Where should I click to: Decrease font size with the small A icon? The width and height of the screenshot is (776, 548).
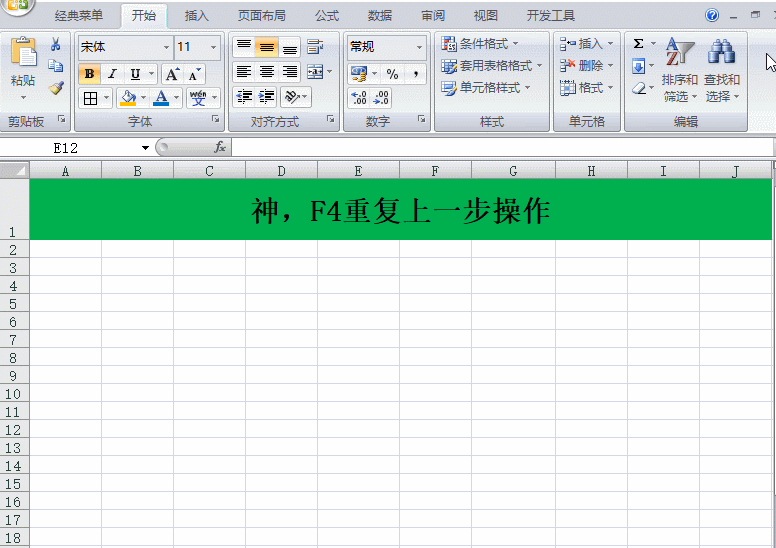pyautogui.click(x=194, y=74)
